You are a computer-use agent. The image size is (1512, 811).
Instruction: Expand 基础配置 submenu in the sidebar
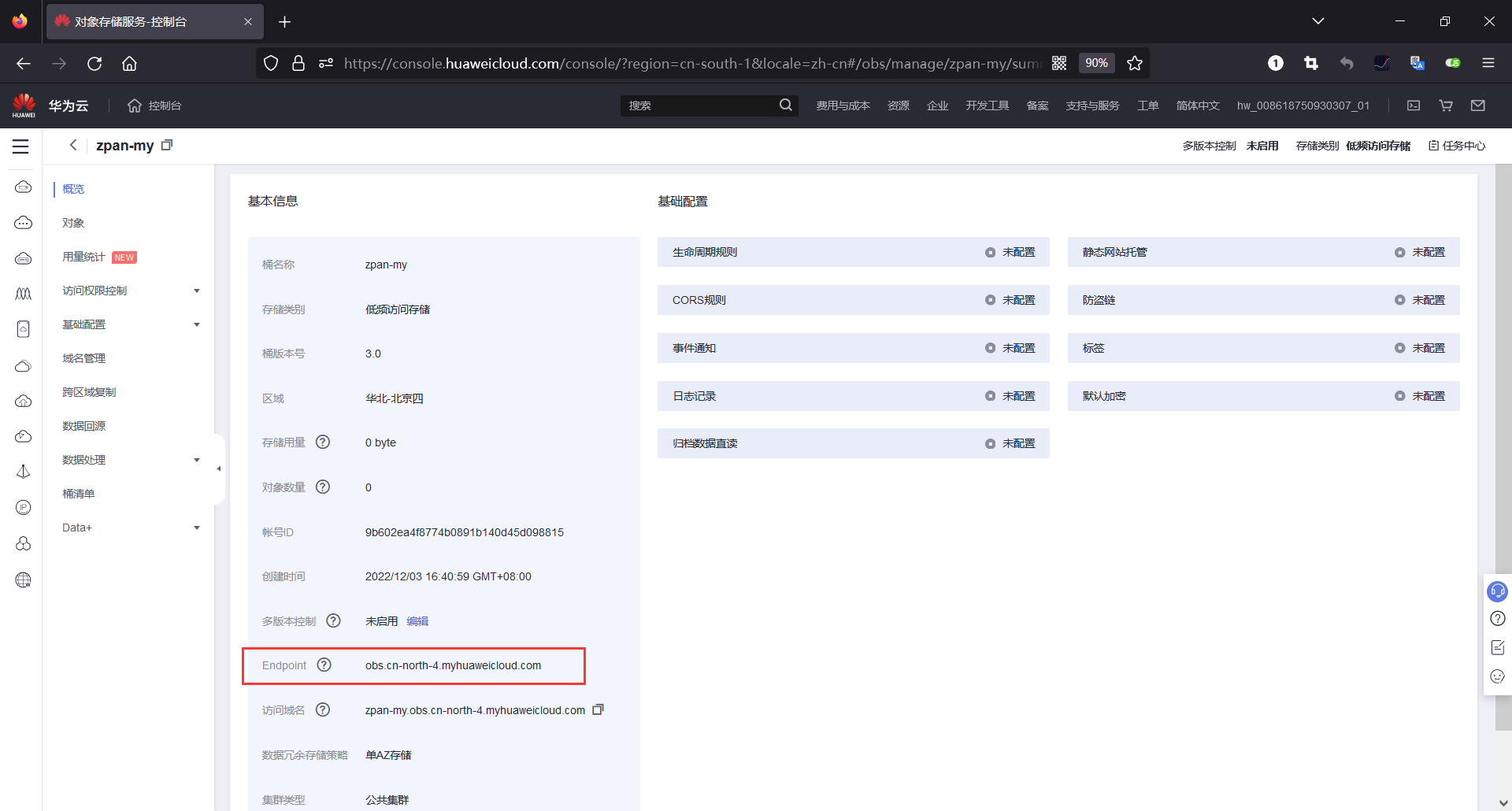[x=197, y=325]
